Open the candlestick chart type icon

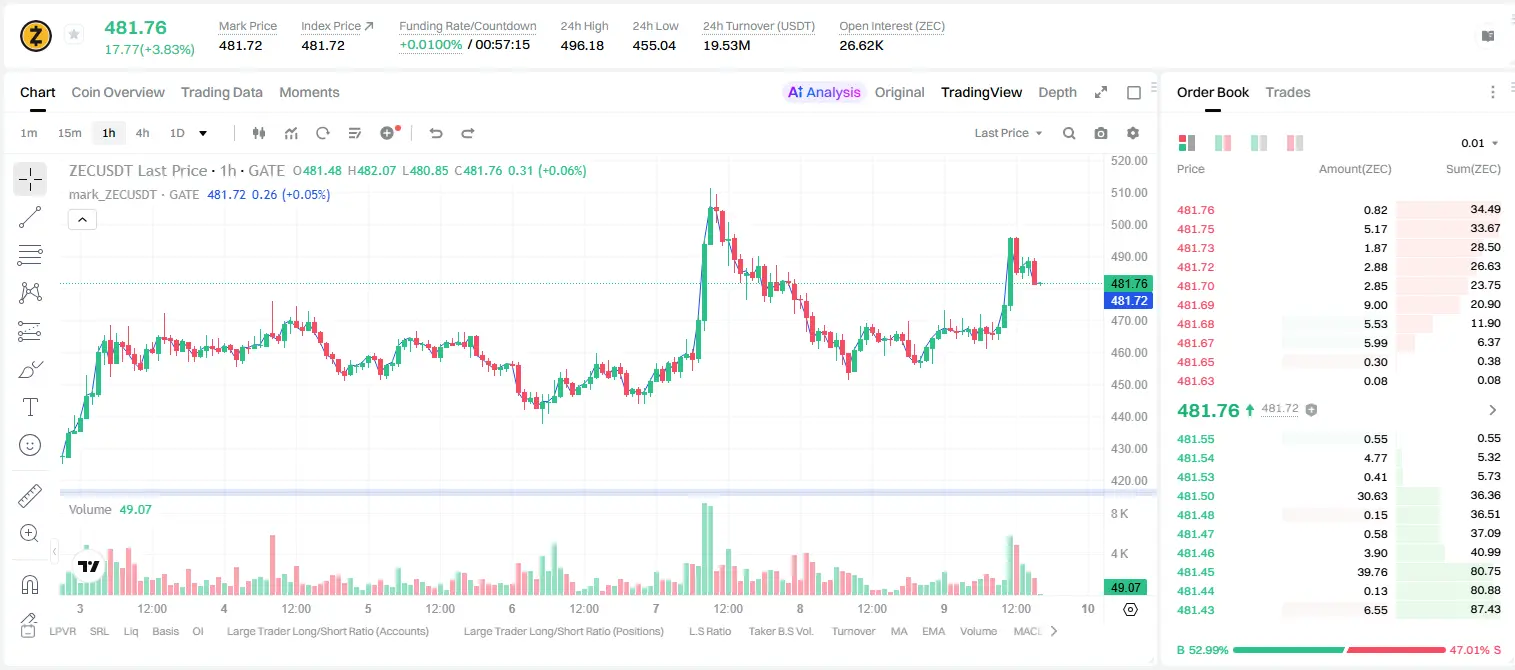[x=259, y=133]
